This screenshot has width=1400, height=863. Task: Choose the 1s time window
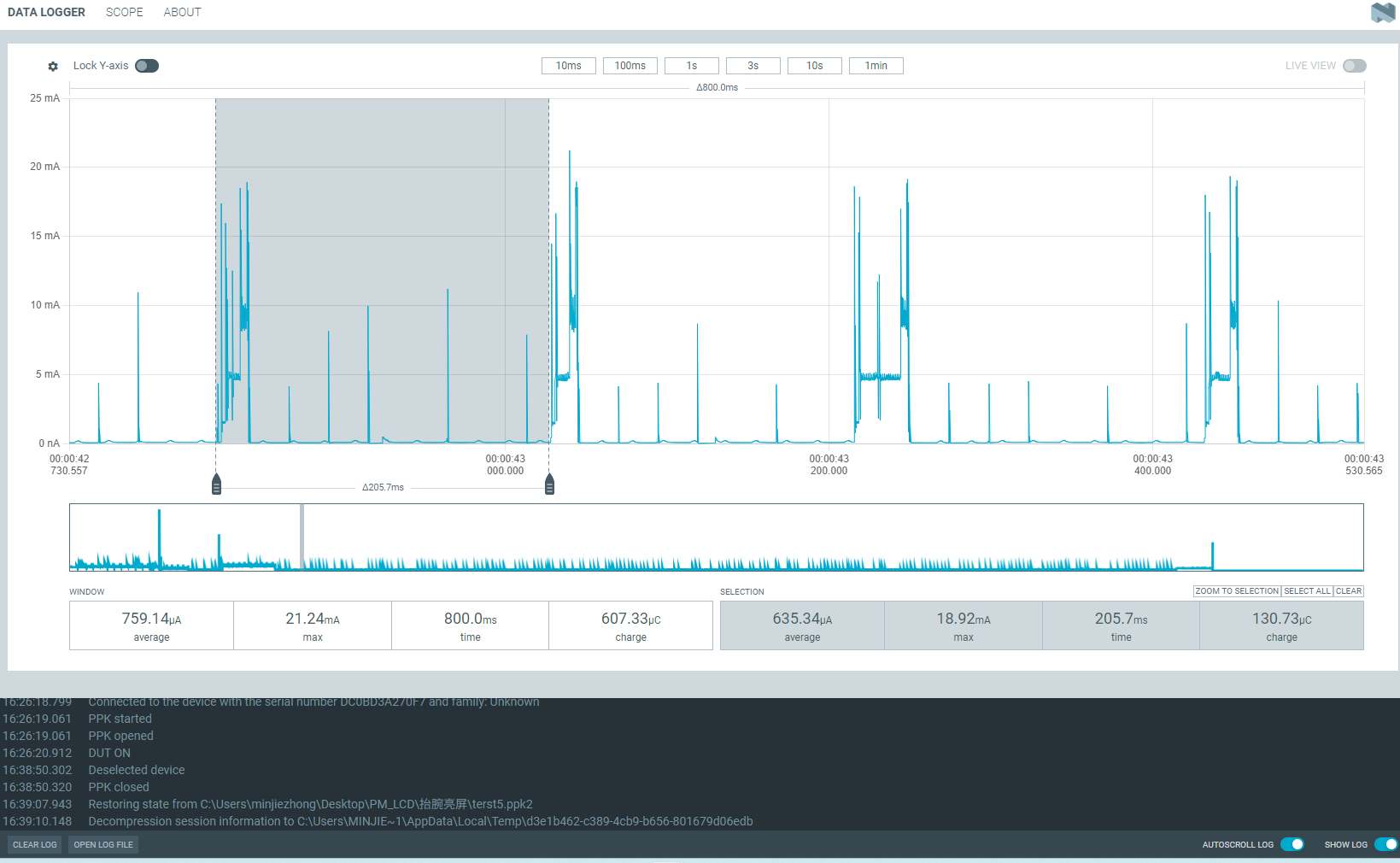692,66
